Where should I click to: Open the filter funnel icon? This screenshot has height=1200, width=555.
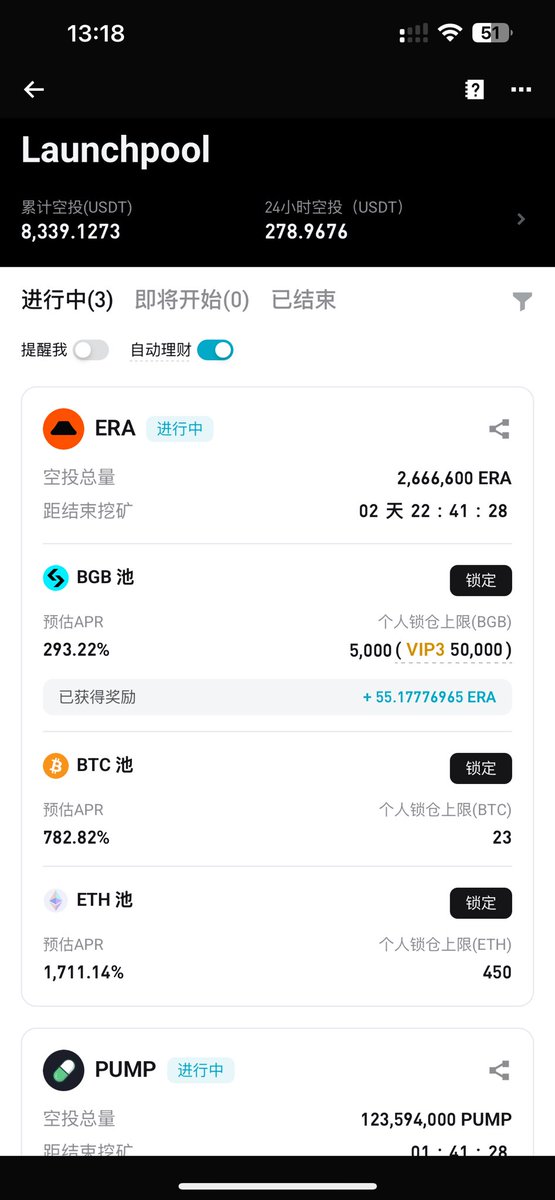click(x=522, y=301)
